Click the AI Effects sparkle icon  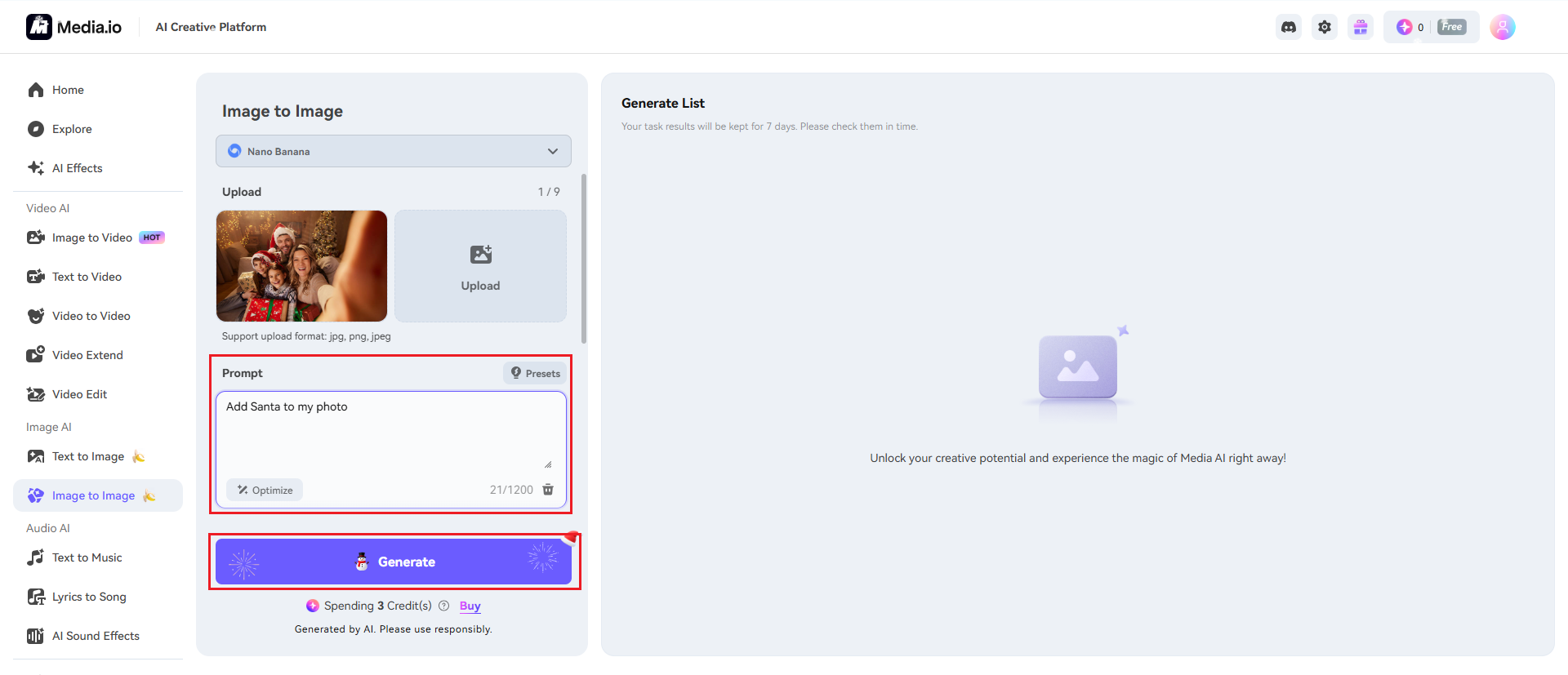click(36, 168)
